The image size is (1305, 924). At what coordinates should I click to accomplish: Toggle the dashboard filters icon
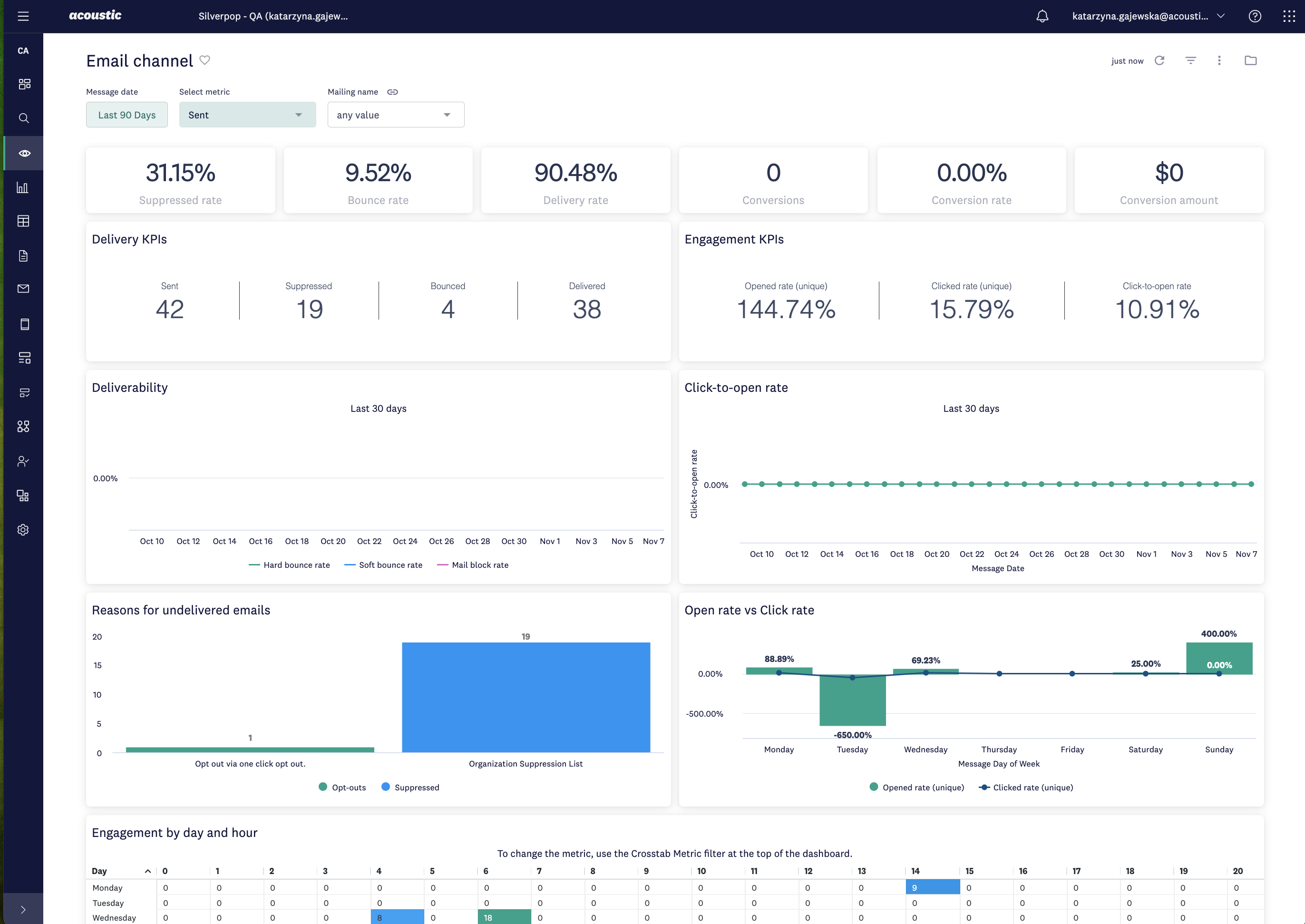coord(1191,60)
